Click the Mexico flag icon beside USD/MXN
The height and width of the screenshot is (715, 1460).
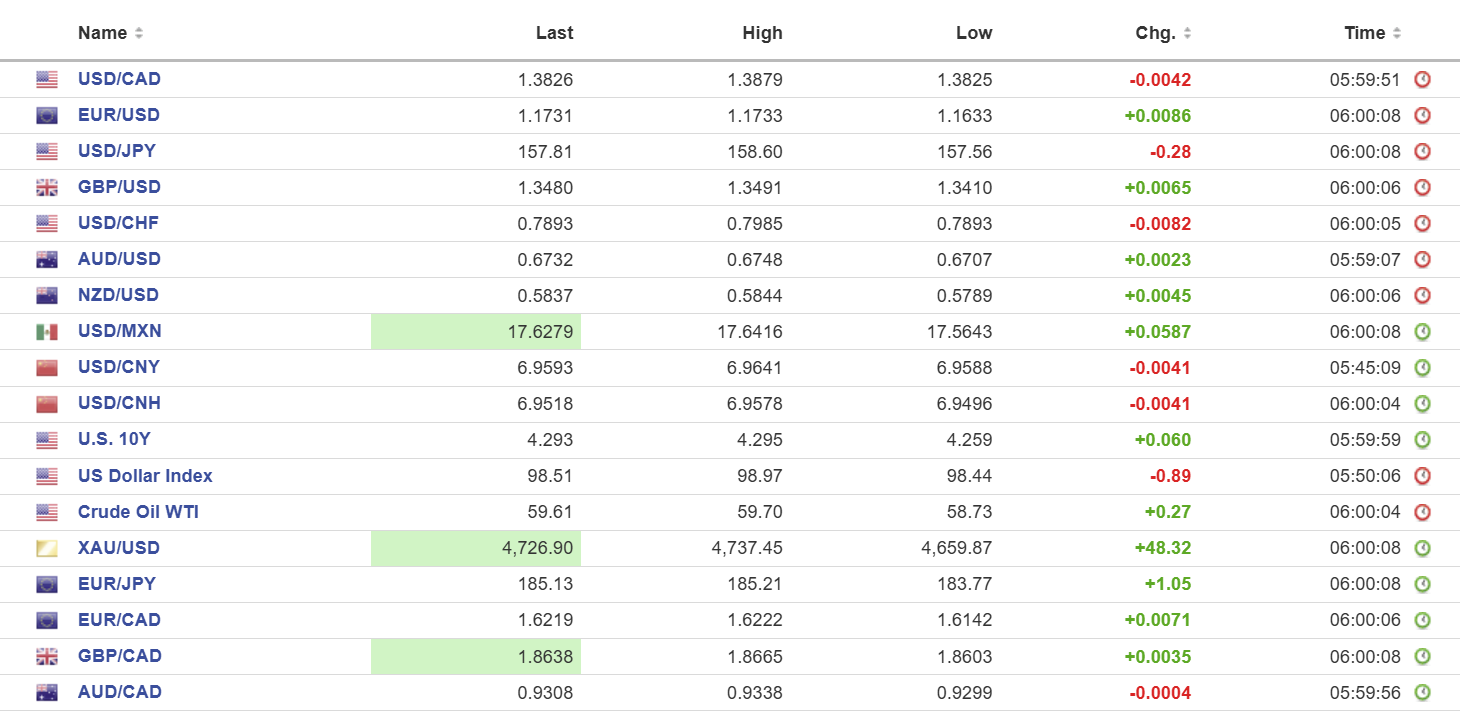47,331
